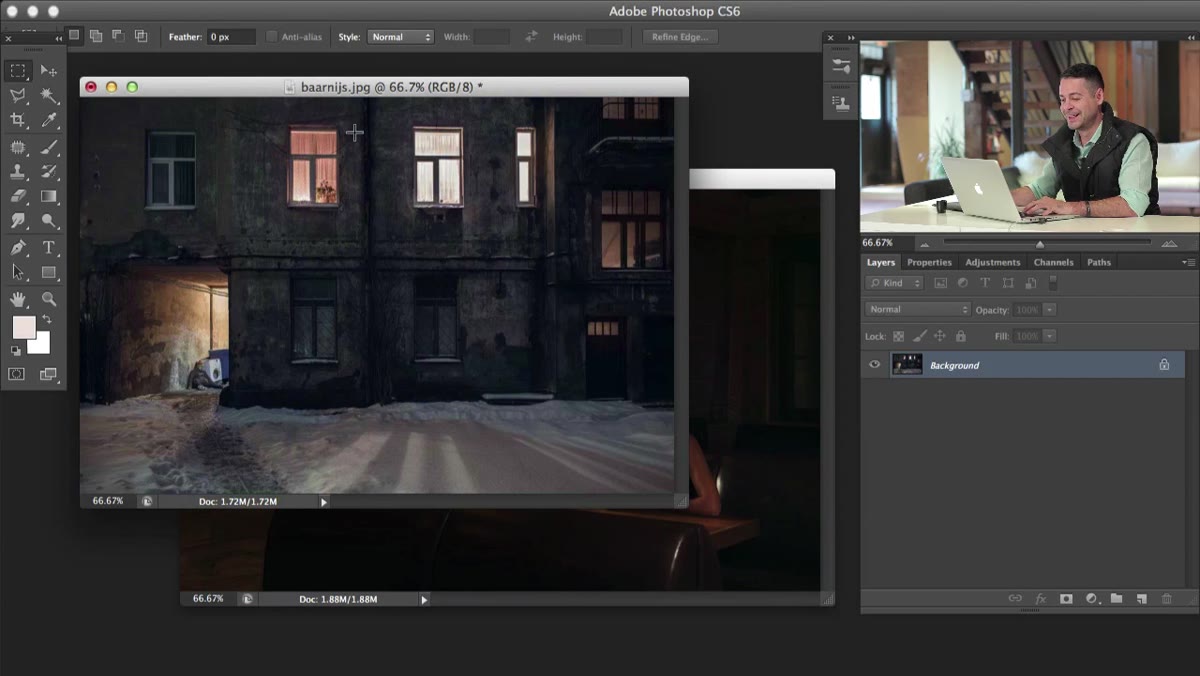Switch to the Layers tab
This screenshot has height=676, width=1200.
coord(881,262)
